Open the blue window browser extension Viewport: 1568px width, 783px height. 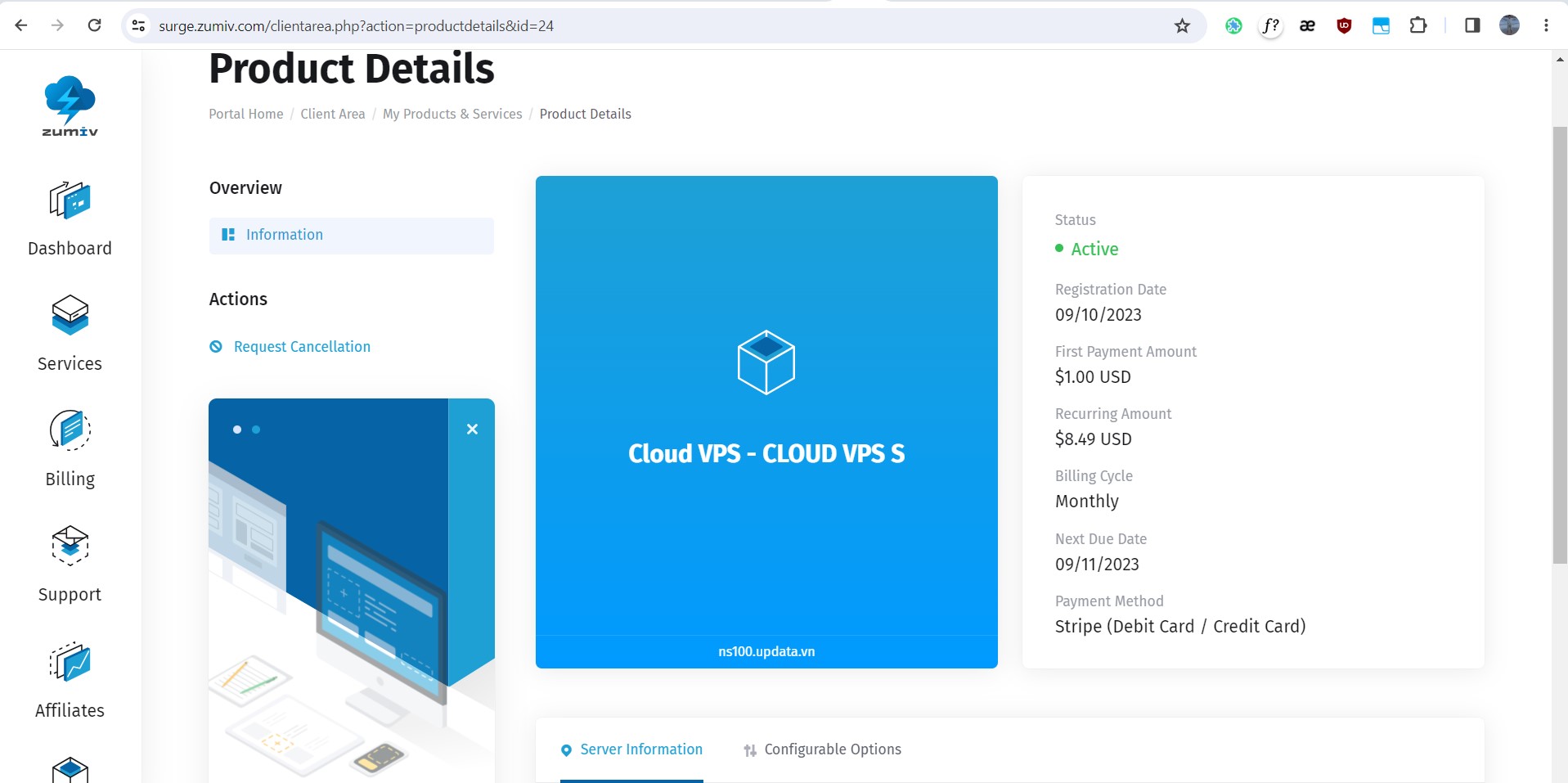1381,26
